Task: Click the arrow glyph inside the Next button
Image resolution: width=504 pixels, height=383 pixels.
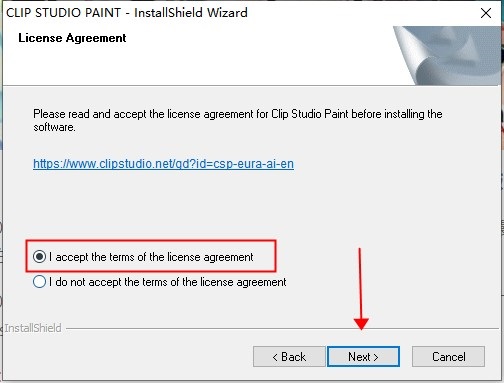Action: pyautogui.click(x=376, y=357)
